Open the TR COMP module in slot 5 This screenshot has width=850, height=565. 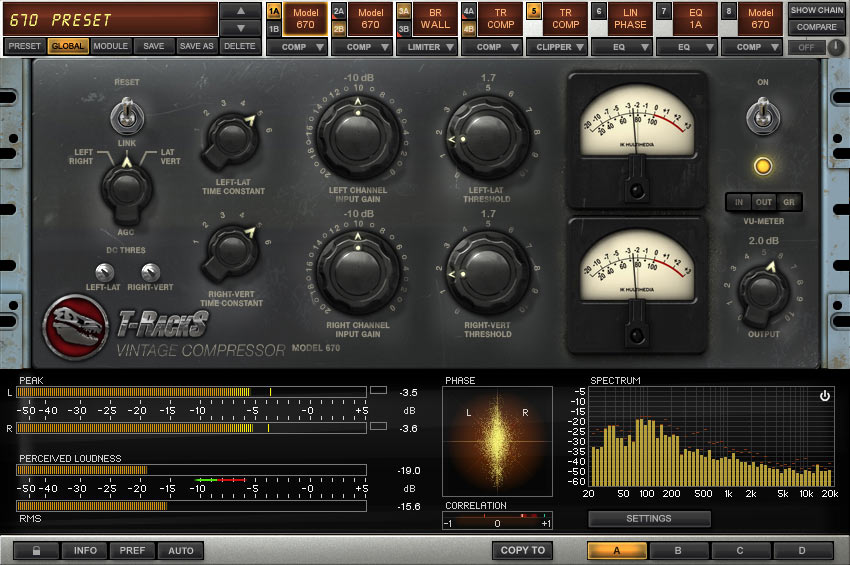pyautogui.click(x=565, y=19)
